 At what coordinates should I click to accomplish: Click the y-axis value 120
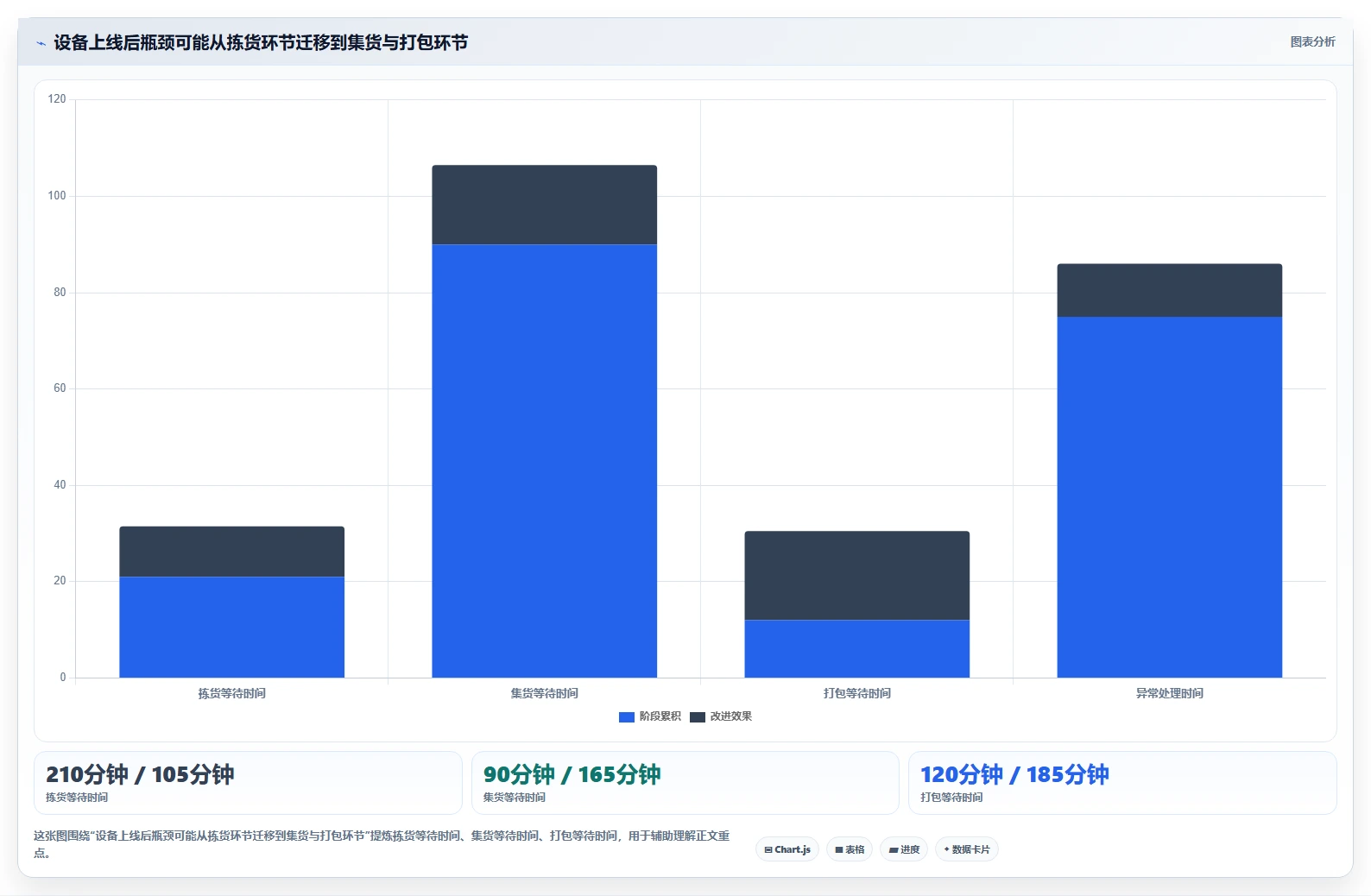pos(57,99)
